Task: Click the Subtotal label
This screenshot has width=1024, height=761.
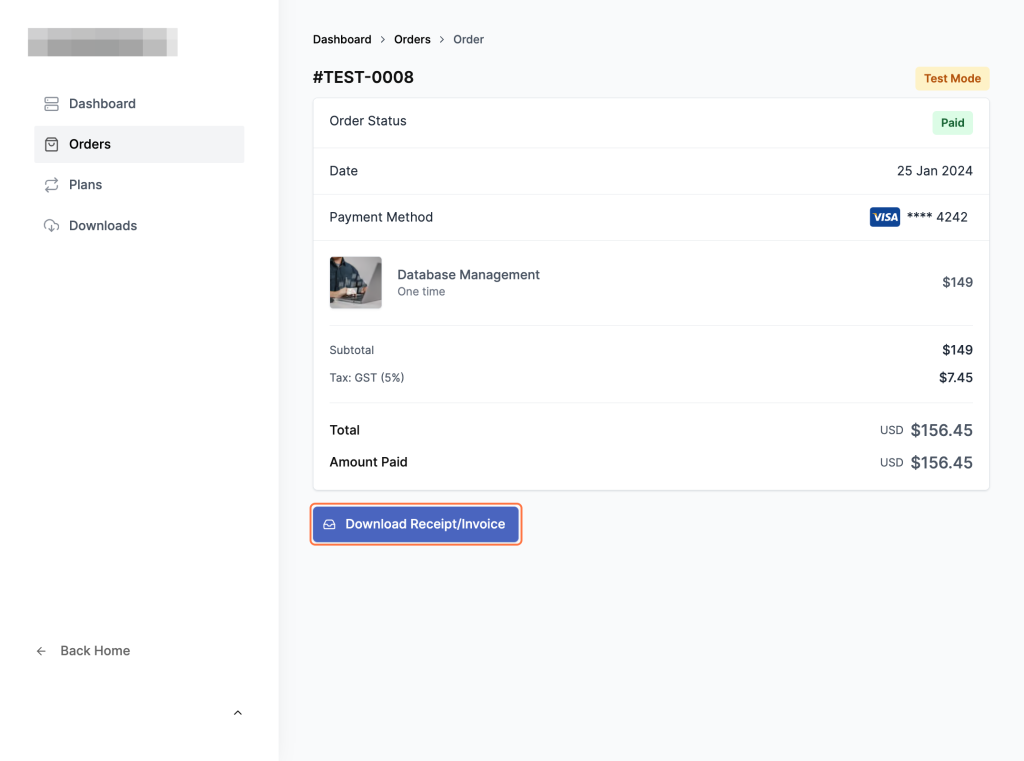Action: coord(351,350)
